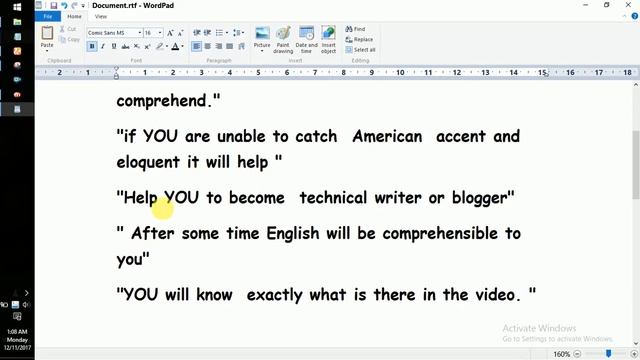Switch to the Home tab
640x360 pixels.
pyautogui.click(x=74, y=17)
